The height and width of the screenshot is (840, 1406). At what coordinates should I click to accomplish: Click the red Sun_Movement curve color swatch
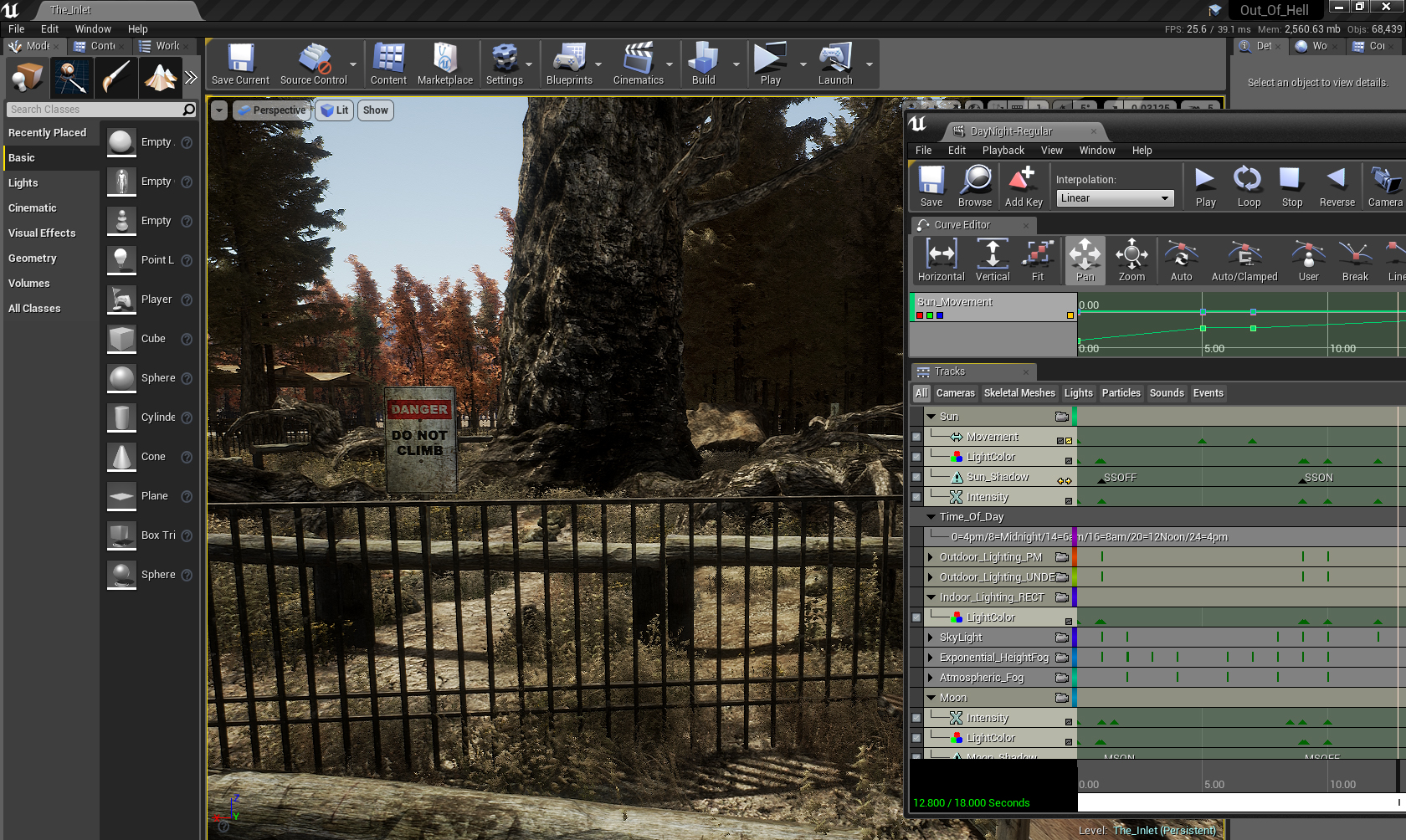point(920,315)
